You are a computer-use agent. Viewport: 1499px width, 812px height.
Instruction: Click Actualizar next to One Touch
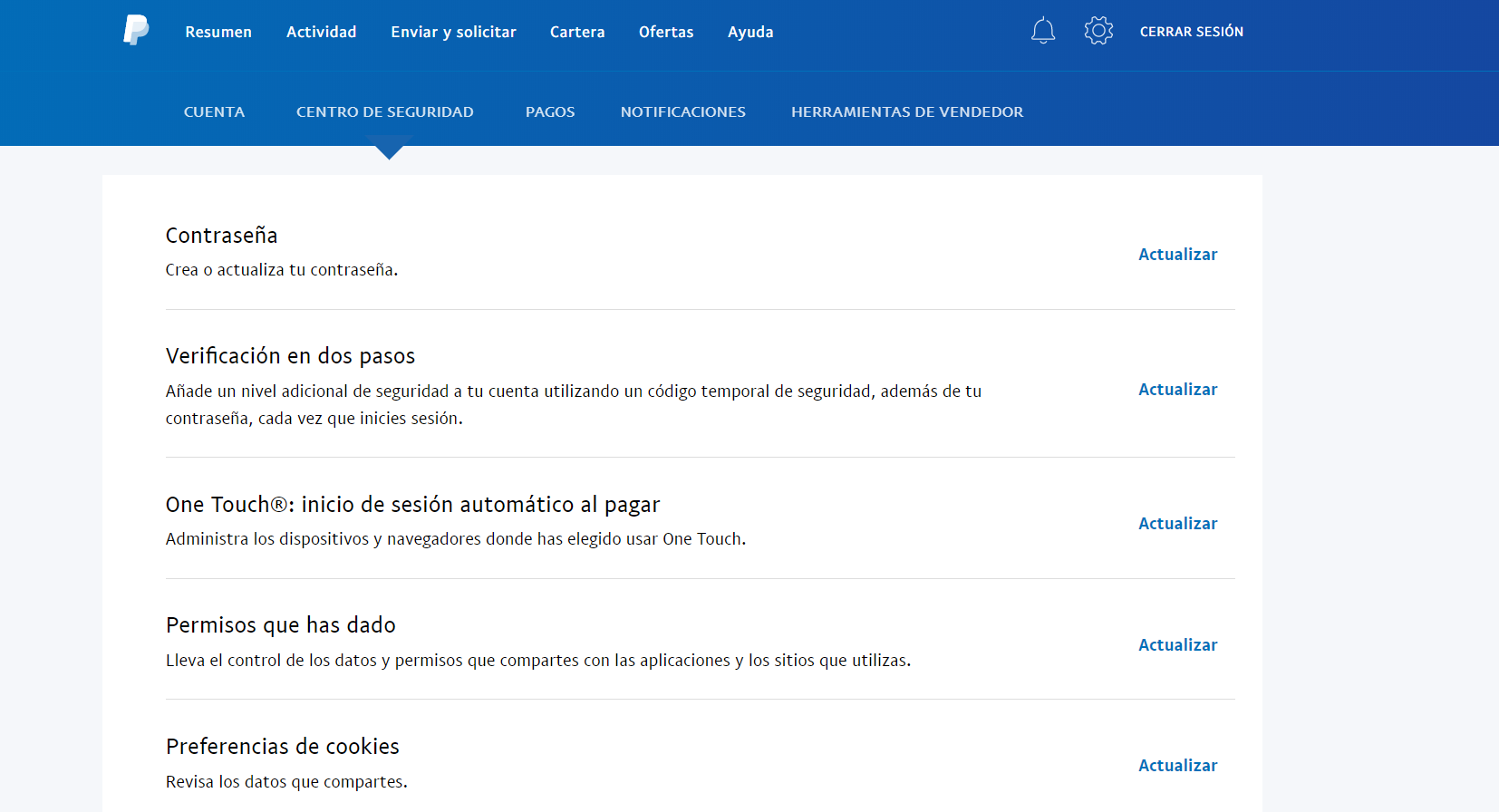point(1177,524)
